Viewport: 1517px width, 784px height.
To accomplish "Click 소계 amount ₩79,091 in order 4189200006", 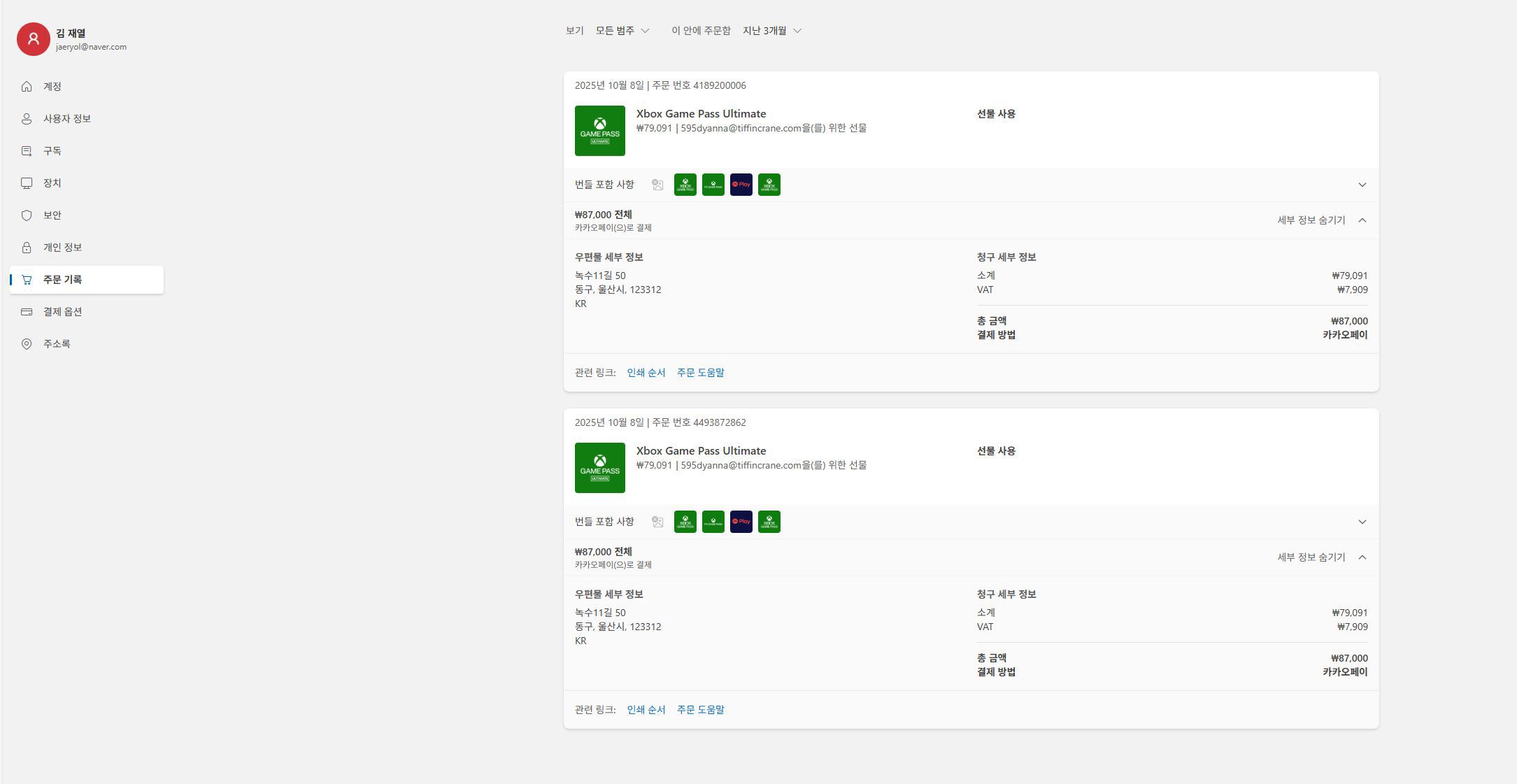I will click(x=1350, y=276).
